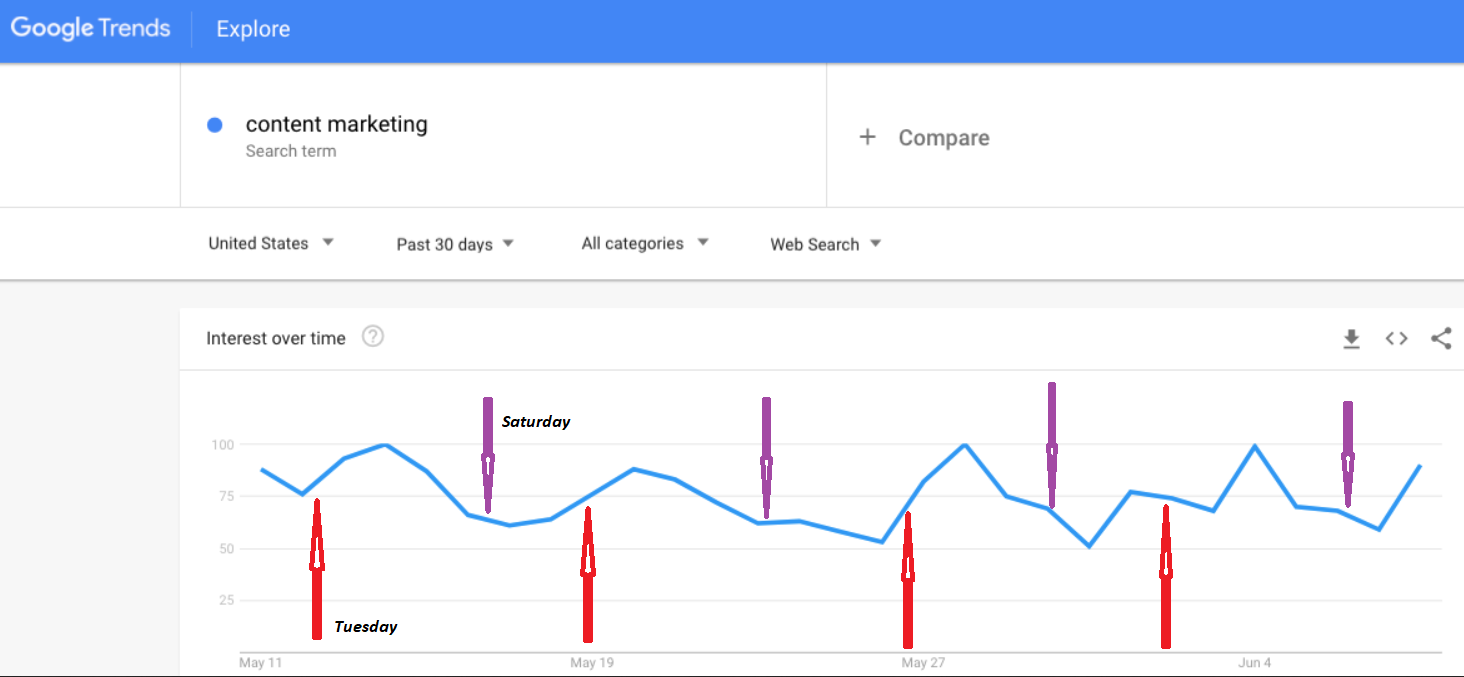The image size is (1464, 677).
Task: Edit the content marketing search term
Action: tap(336, 124)
